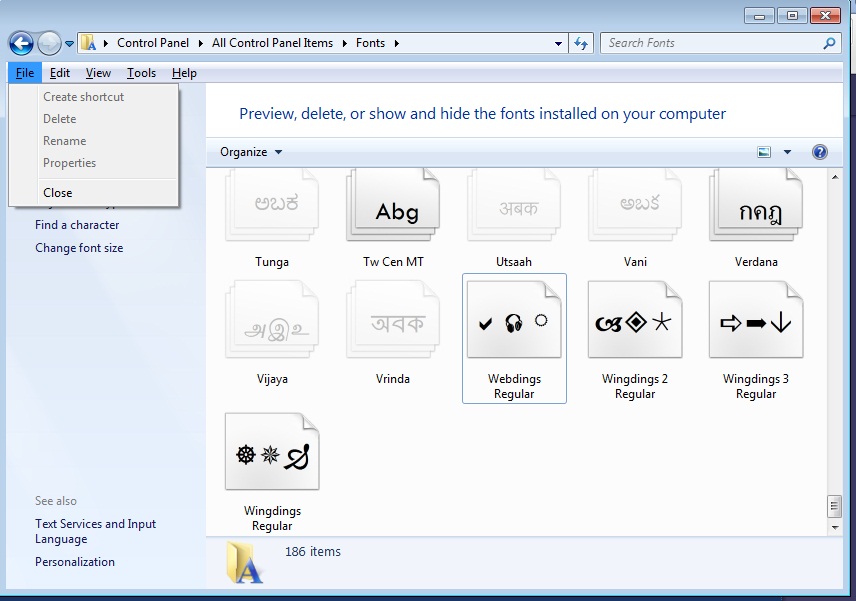Select the Wingdings 2 Regular font icon
Image resolution: width=856 pixels, height=601 pixels.
[635, 319]
